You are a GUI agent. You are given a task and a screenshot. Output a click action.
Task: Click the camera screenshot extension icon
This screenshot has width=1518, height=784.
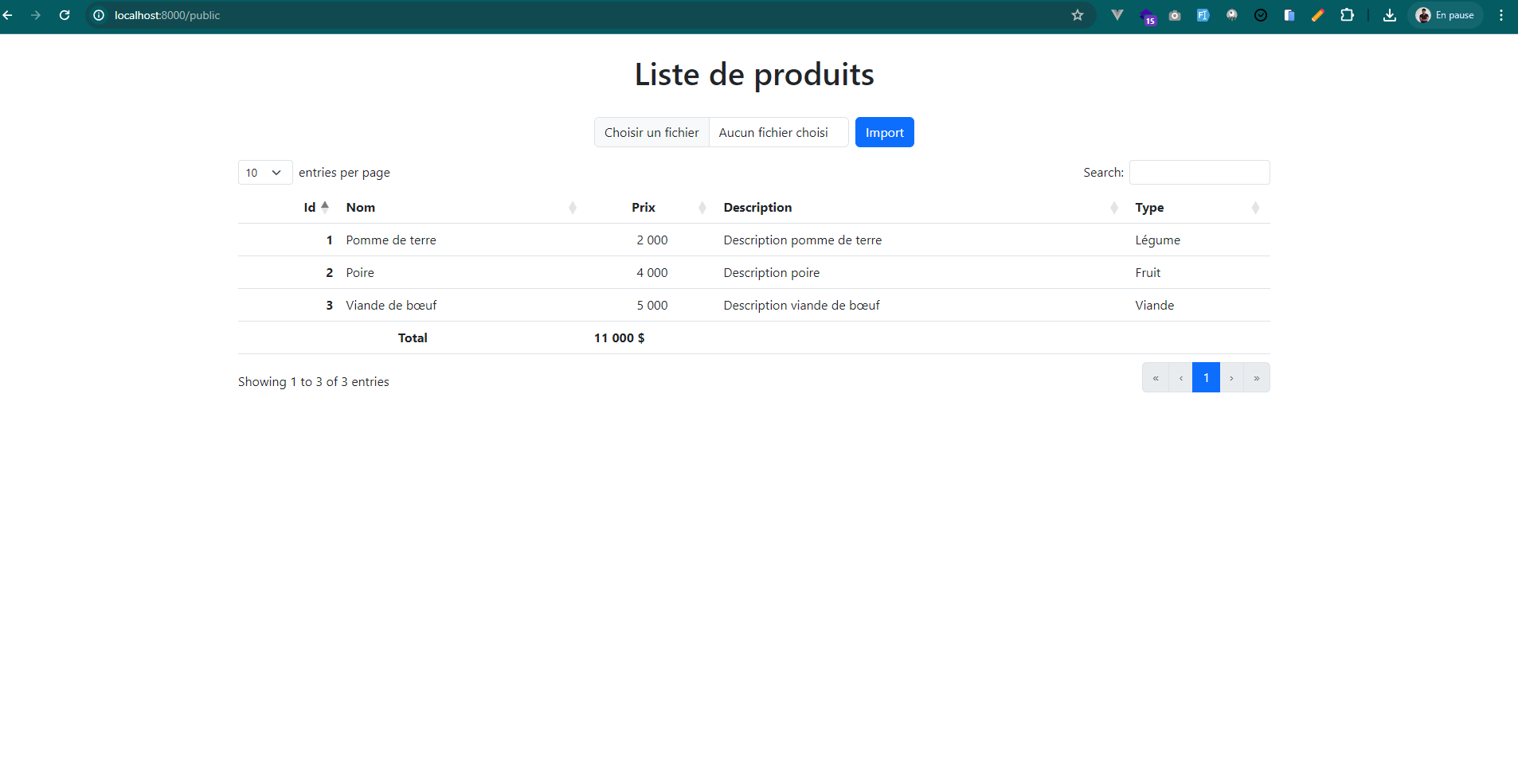(1175, 15)
